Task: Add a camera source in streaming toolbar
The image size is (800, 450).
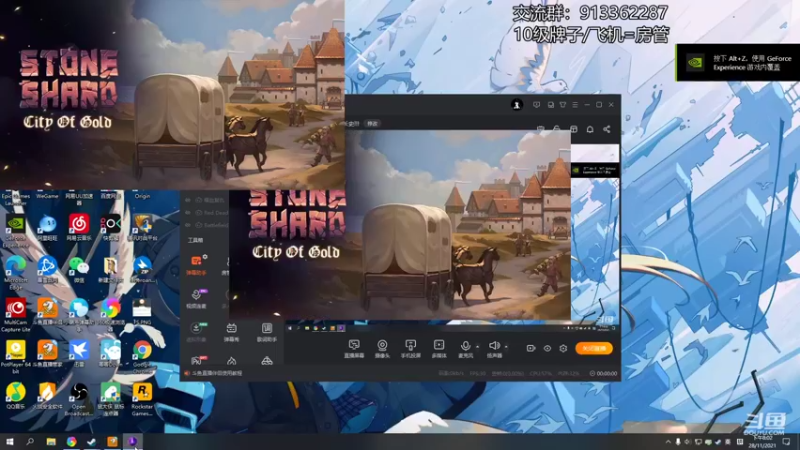Action: [x=382, y=348]
